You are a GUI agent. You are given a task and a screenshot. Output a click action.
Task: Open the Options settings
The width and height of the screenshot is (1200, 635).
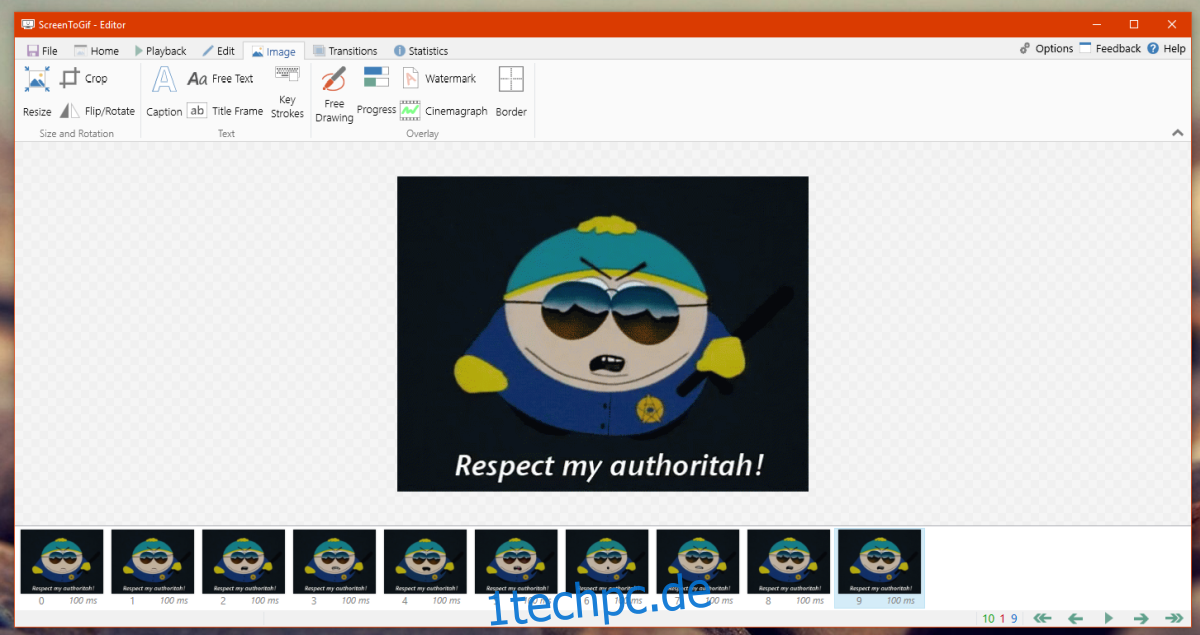tap(1046, 48)
